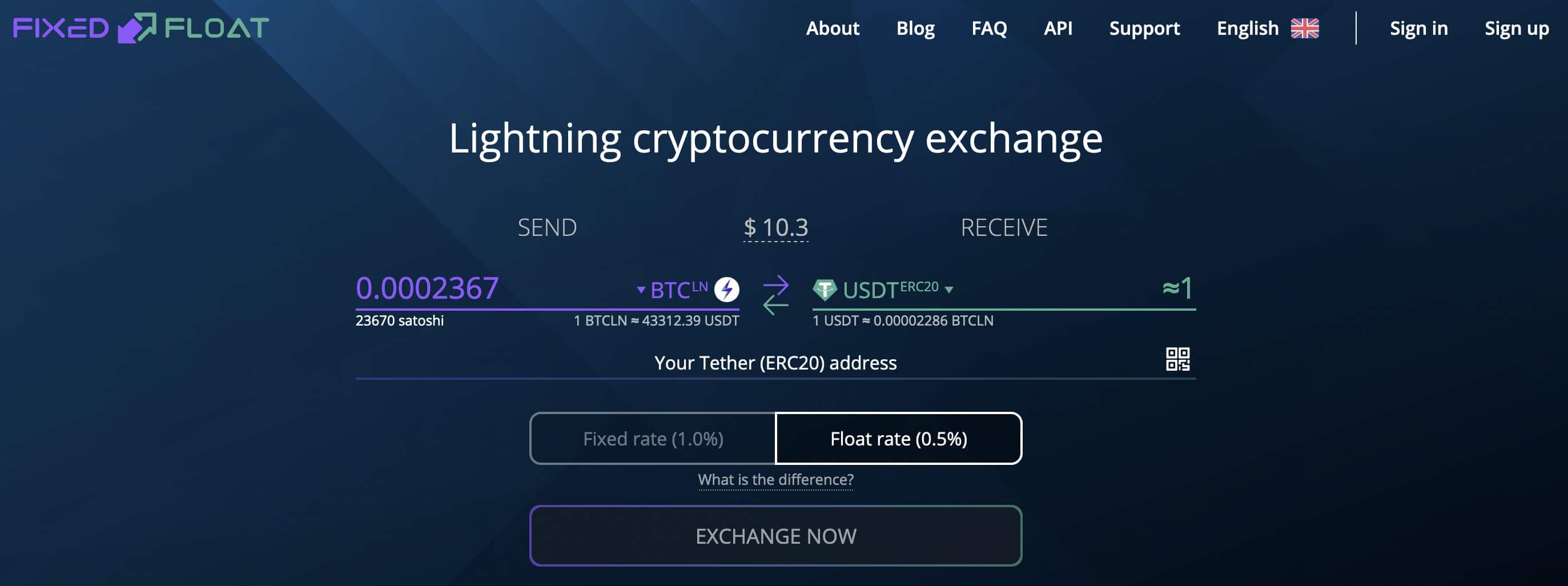Viewport: 1568px width, 586px height.
Task: Swap currencies using the exchange arrows
Action: point(775,295)
